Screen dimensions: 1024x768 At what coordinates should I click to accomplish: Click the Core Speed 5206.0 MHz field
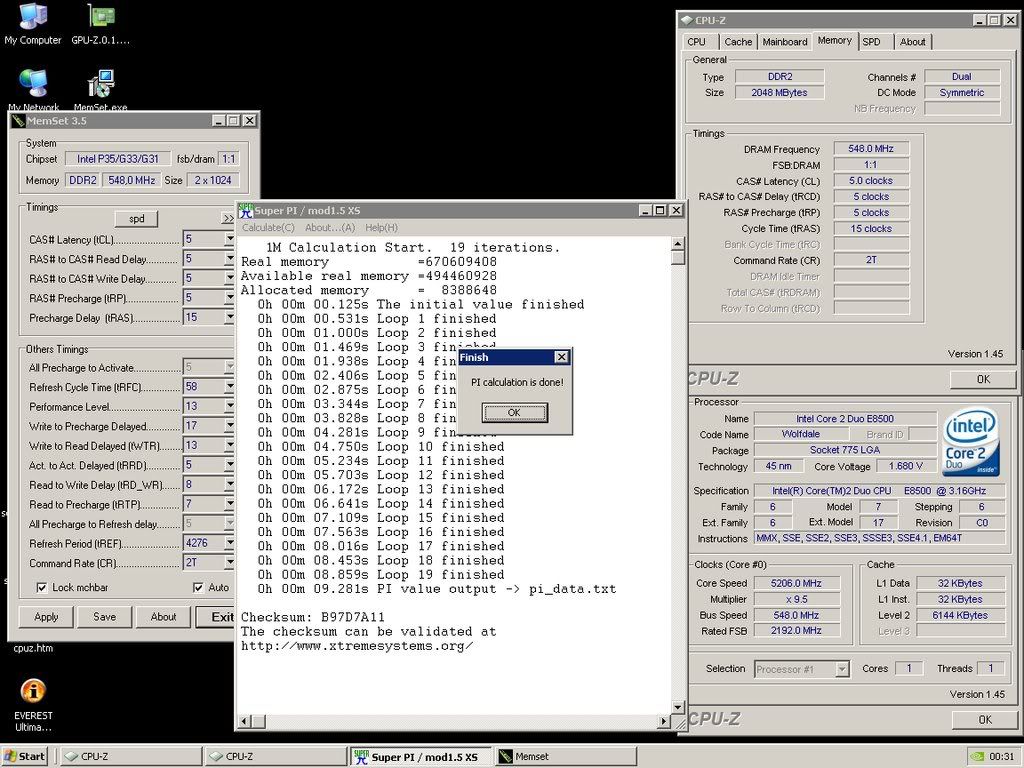click(x=795, y=583)
